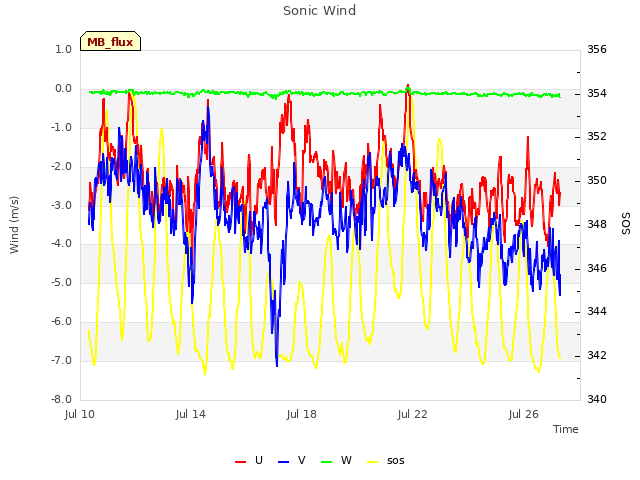Click the 342 right axis tick label
The image size is (640, 480).
[x=597, y=355]
